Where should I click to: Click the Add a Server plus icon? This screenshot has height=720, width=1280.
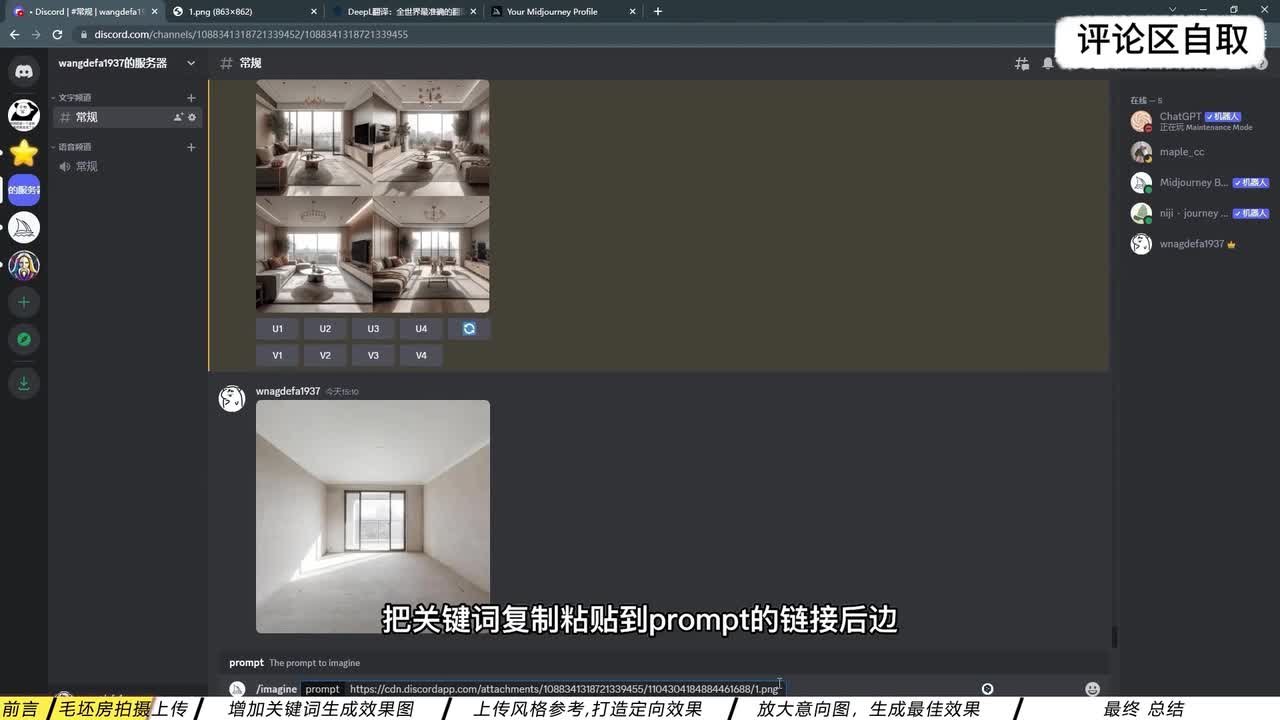pyautogui.click(x=24, y=302)
